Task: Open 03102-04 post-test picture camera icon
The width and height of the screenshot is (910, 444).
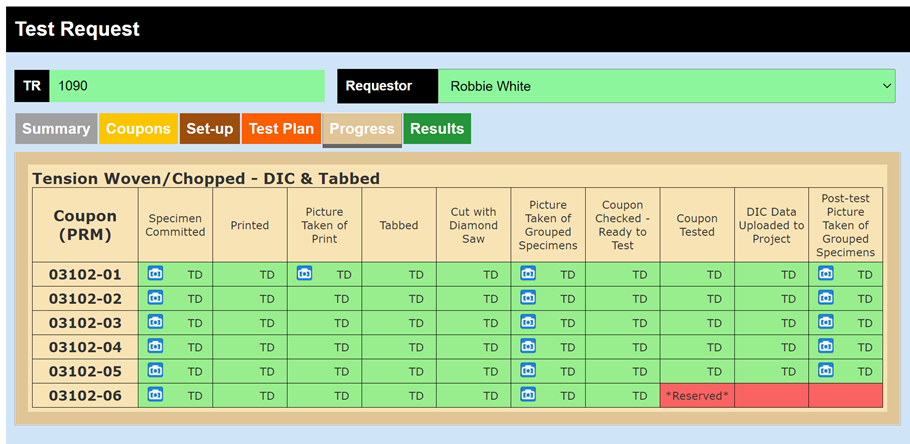Action: point(826,346)
